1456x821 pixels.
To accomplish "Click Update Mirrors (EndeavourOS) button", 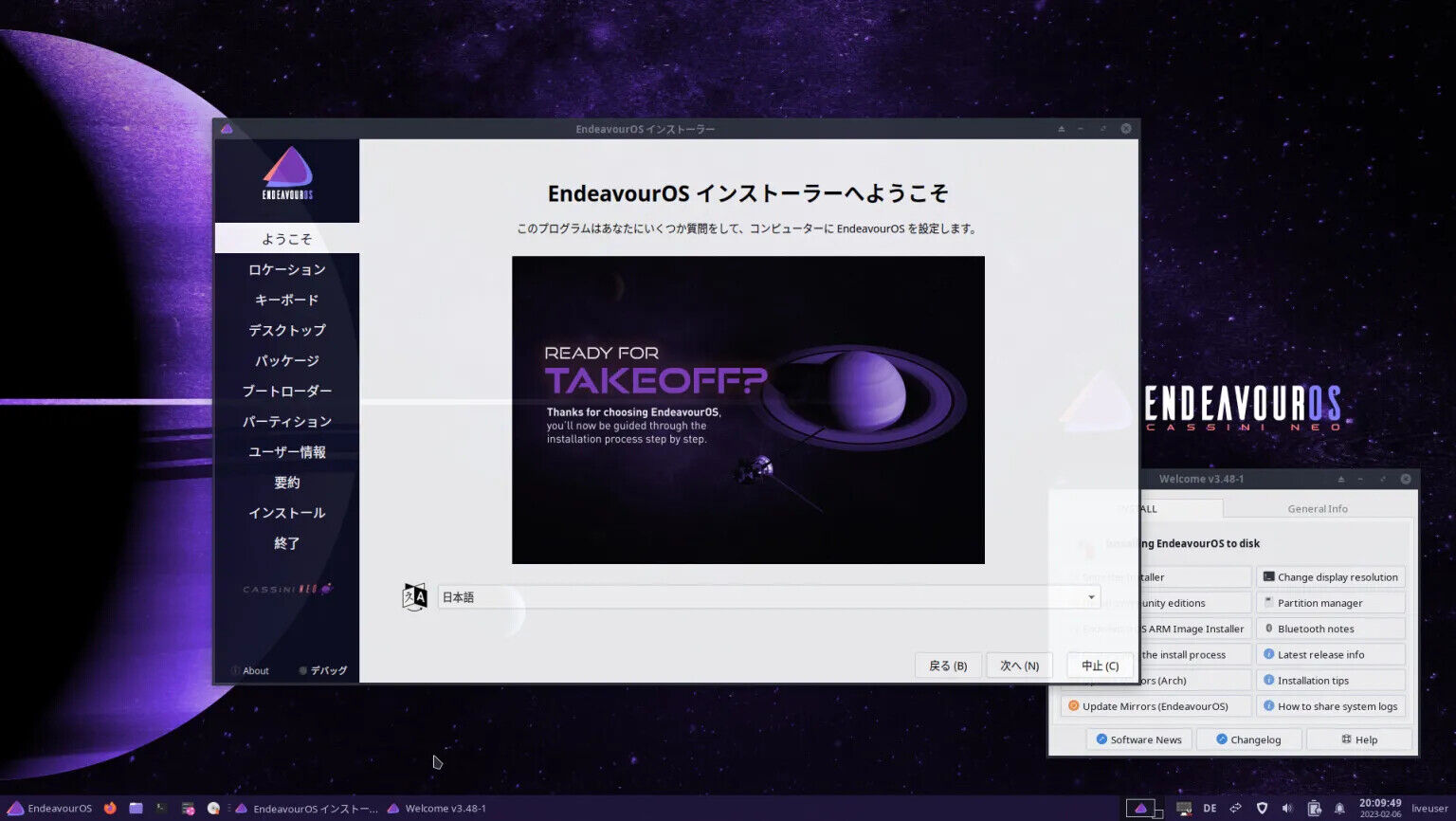I will (1156, 706).
